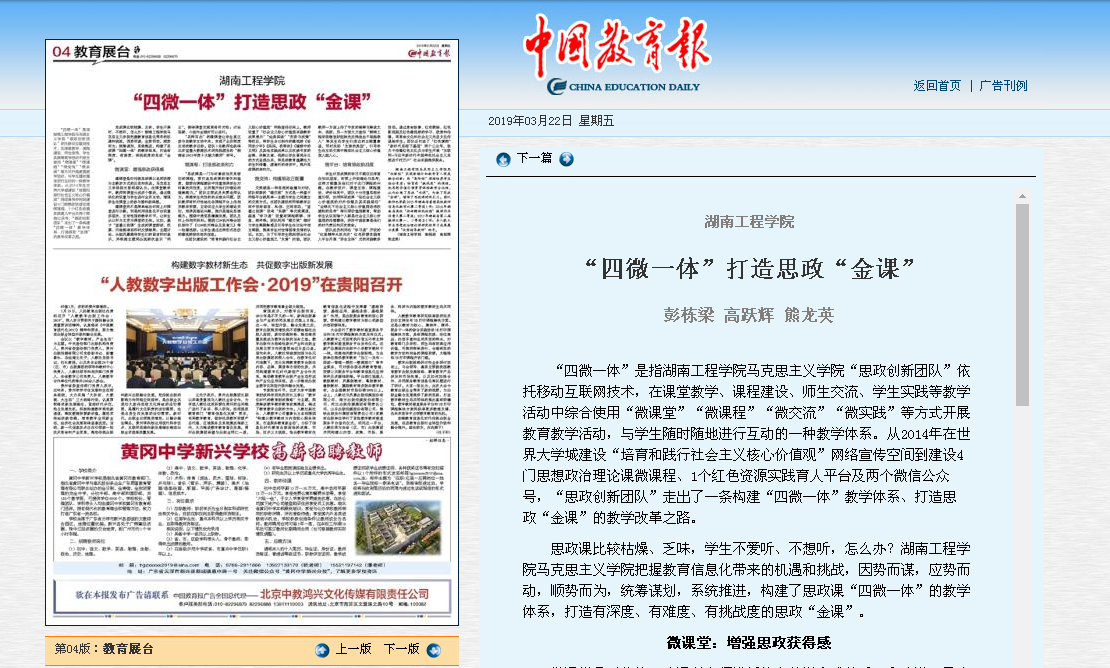The height and width of the screenshot is (668, 1110).
Task: Click the right arrow icon after 下一篇
Action: click(x=567, y=159)
